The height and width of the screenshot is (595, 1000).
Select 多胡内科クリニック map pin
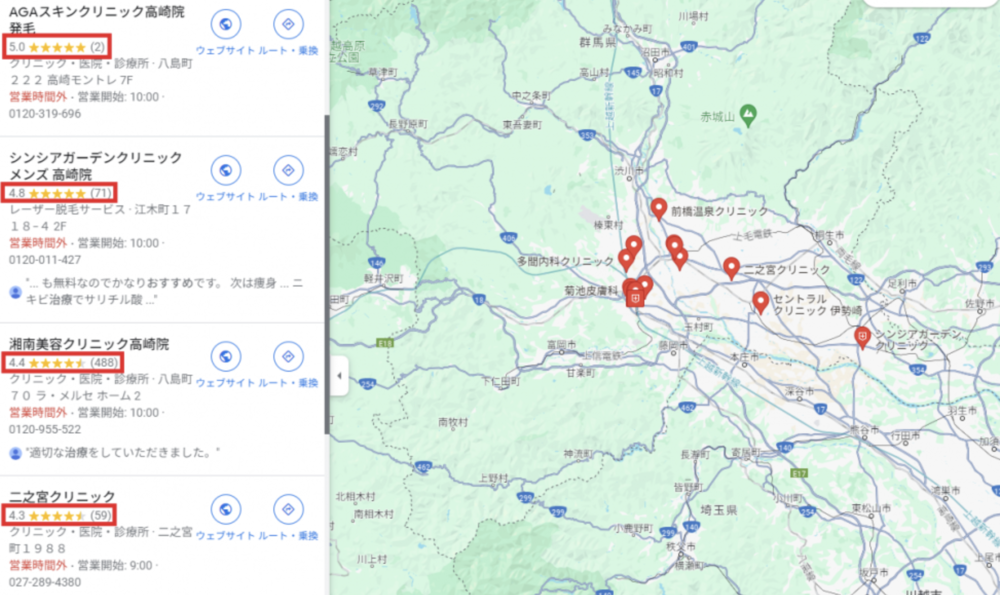pos(626,260)
